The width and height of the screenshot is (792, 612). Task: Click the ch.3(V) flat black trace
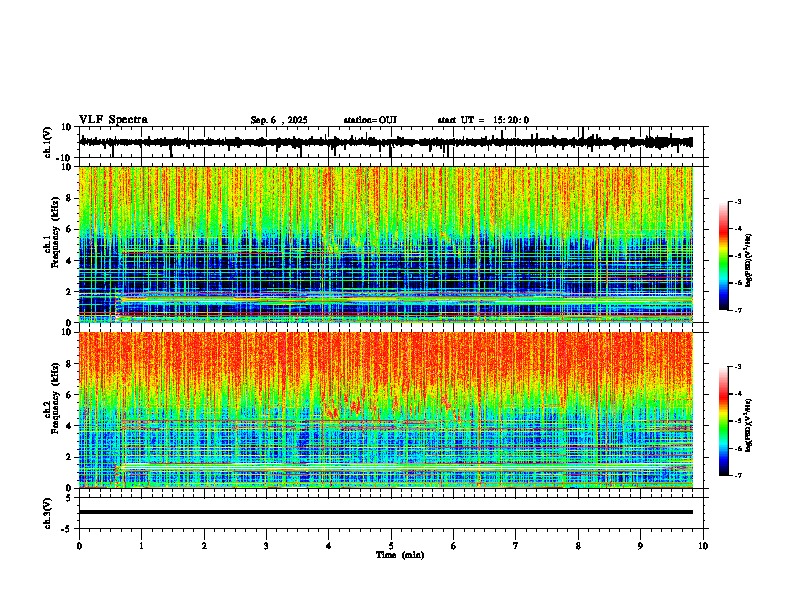click(x=386, y=512)
